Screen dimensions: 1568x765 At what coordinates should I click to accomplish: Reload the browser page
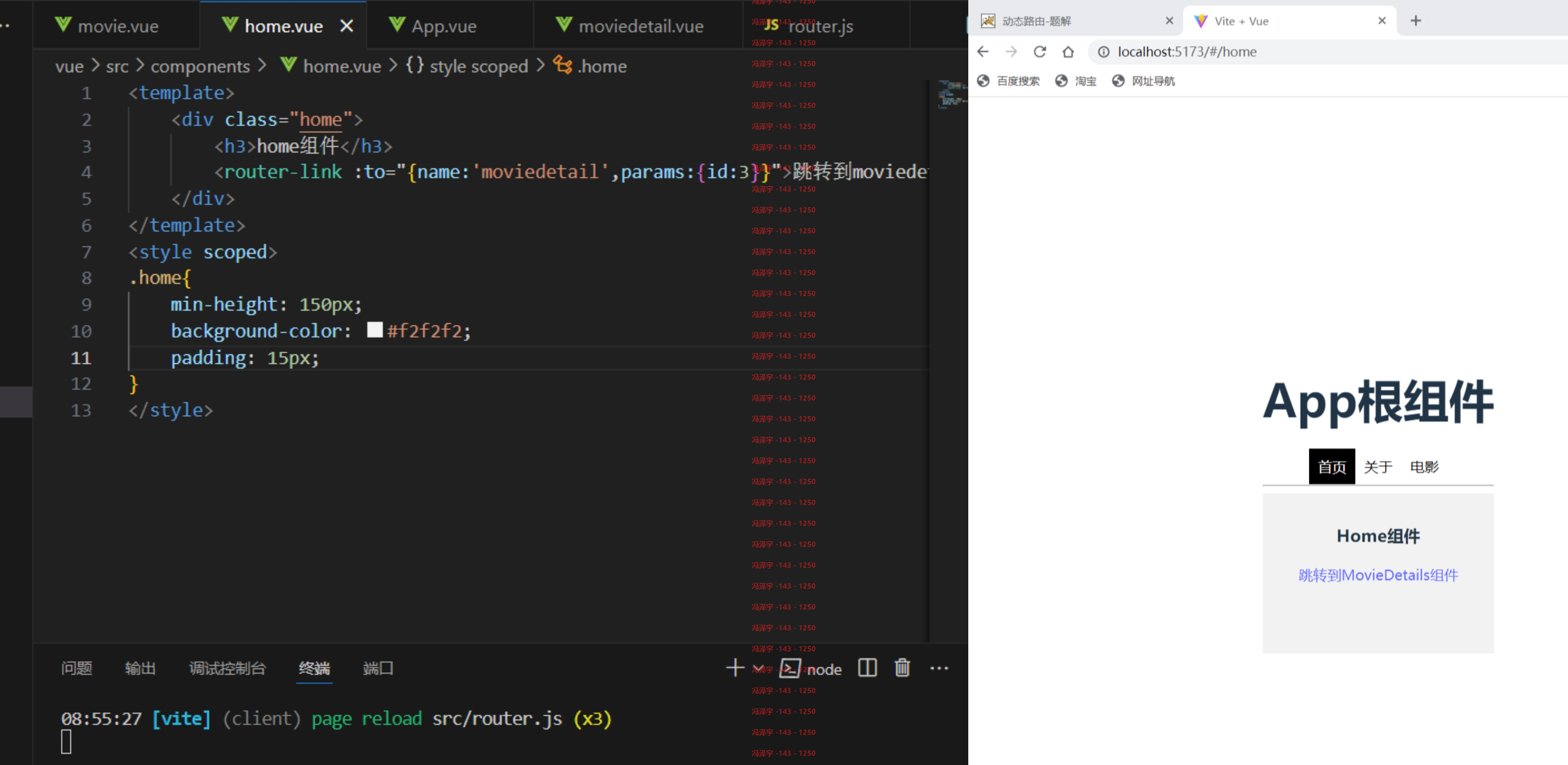(1040, 52)
